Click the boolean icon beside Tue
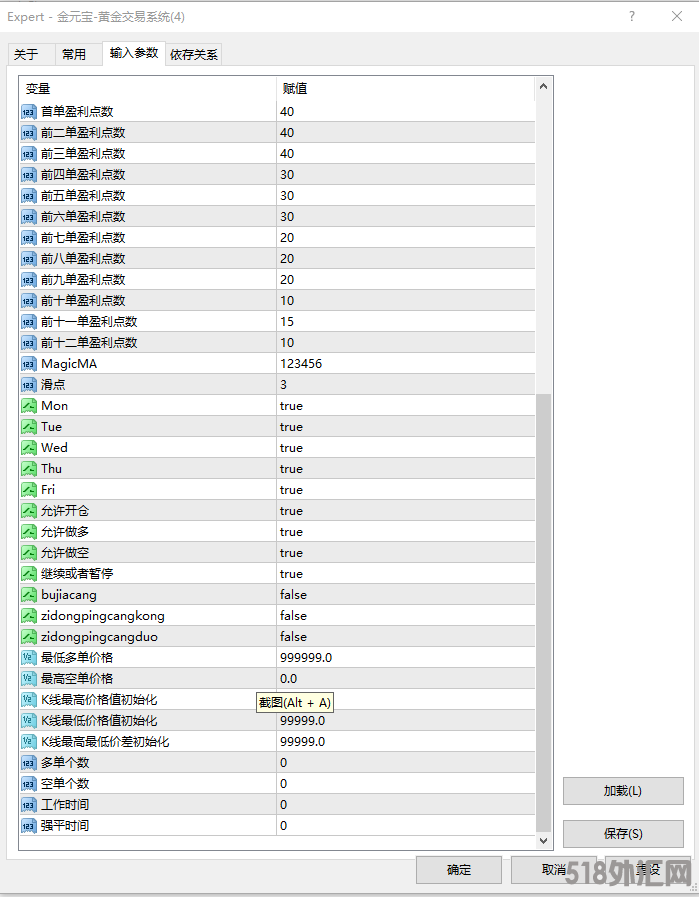Screen dimensions: 699x897 29,427
